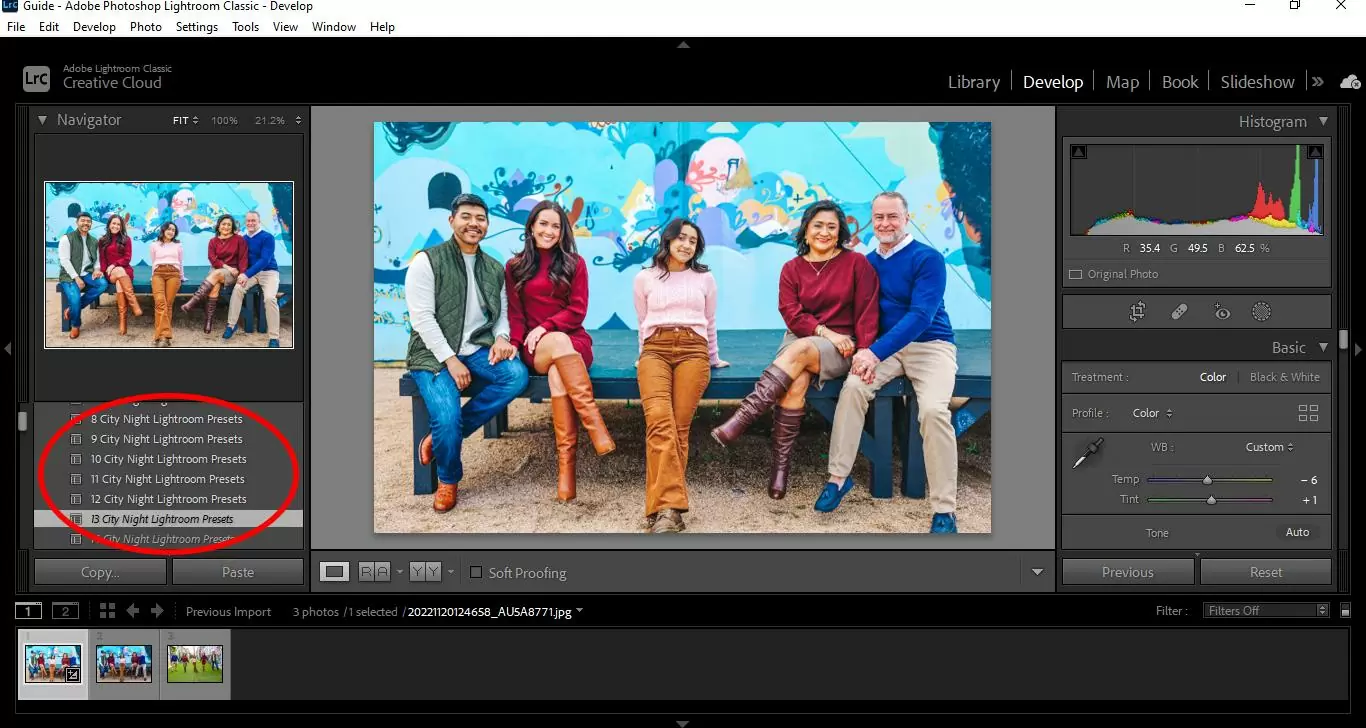Viewport: 1366px width, 728px height.
Task: Toggle highlight clipping indicator in histogram
Action: coord(1316,152)
